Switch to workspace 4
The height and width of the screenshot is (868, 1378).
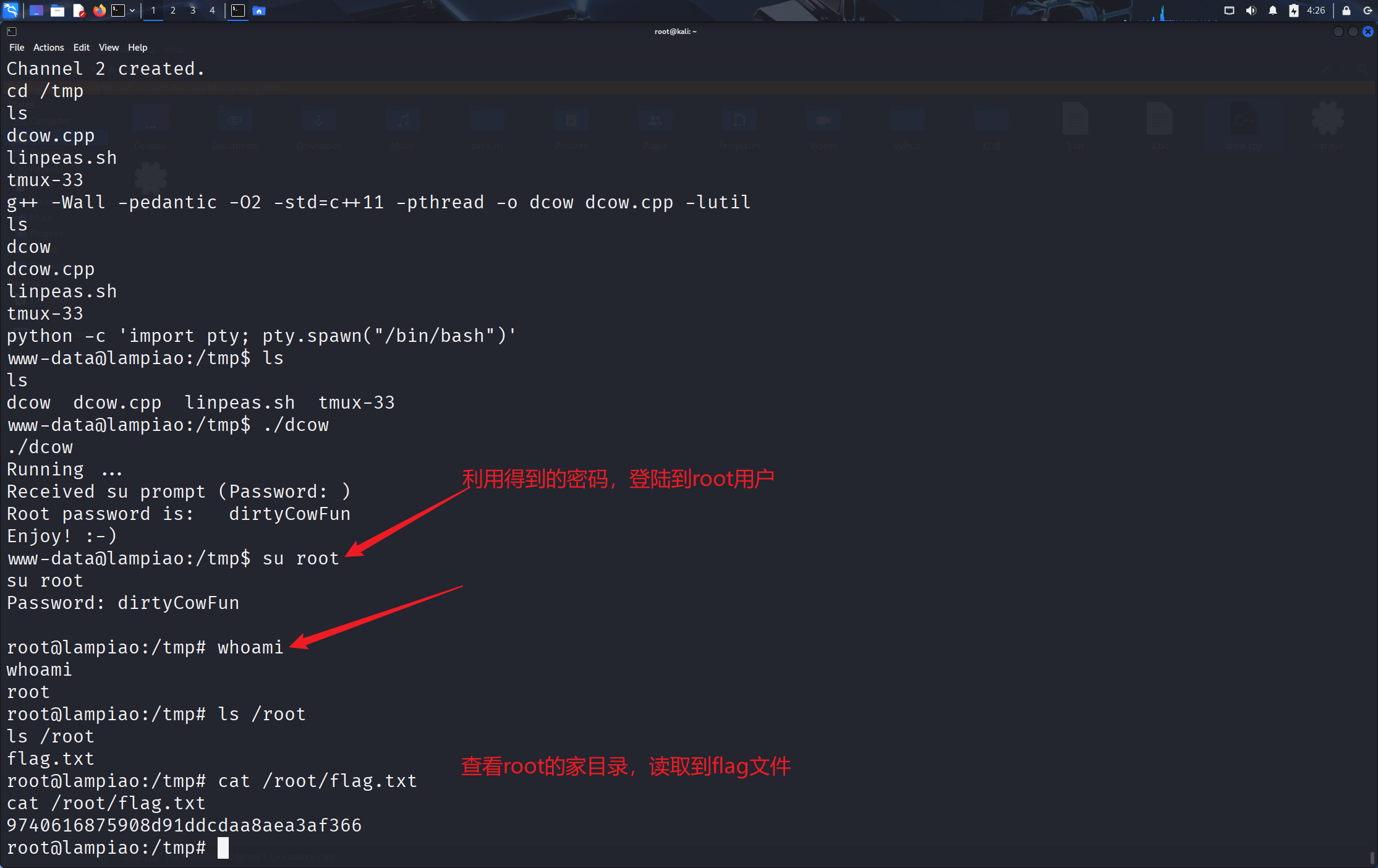212,11
